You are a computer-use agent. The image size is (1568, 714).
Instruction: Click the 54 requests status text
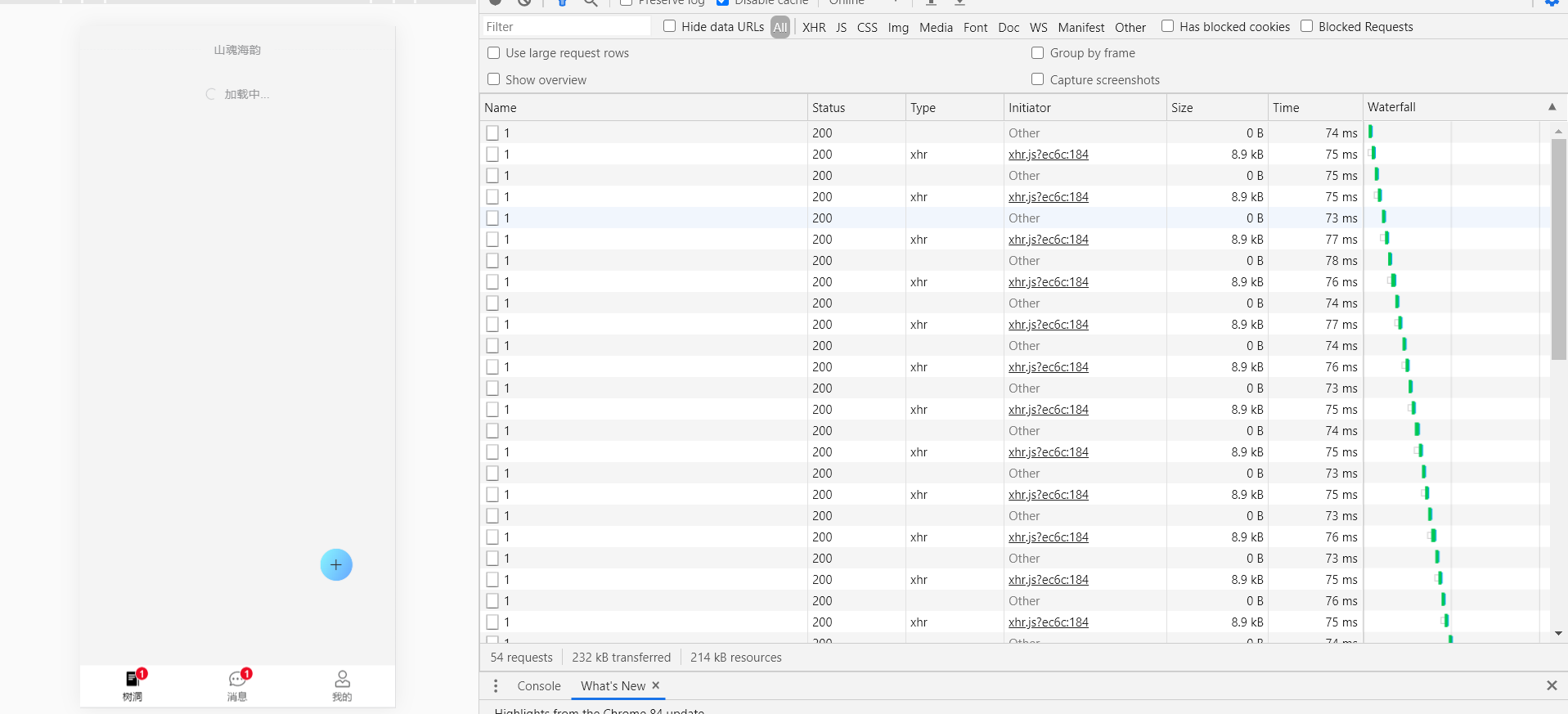point(521,658)
